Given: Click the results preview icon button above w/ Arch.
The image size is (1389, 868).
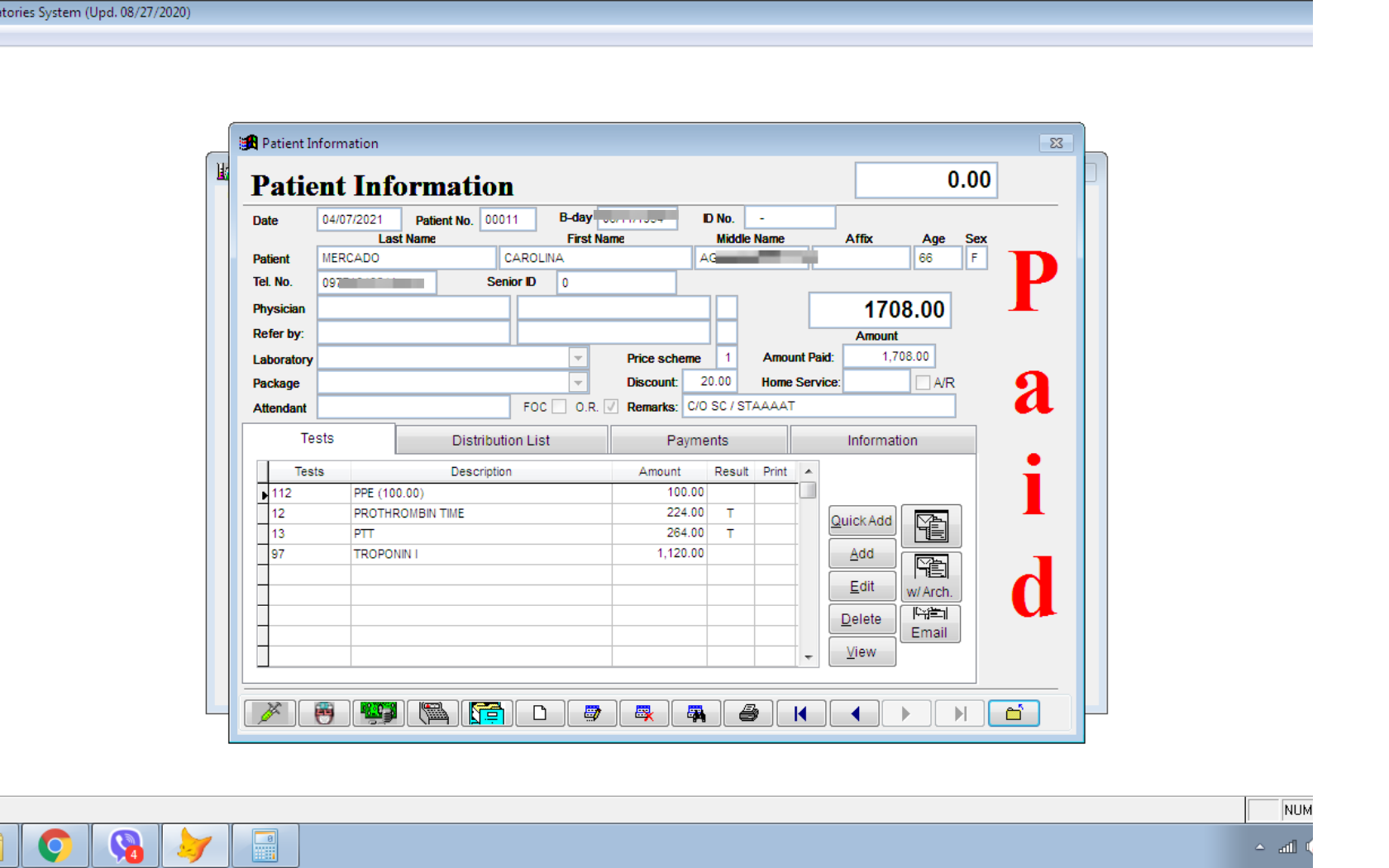Looking at the screenshot, I should pyautogui.click(x=931, y=527).
